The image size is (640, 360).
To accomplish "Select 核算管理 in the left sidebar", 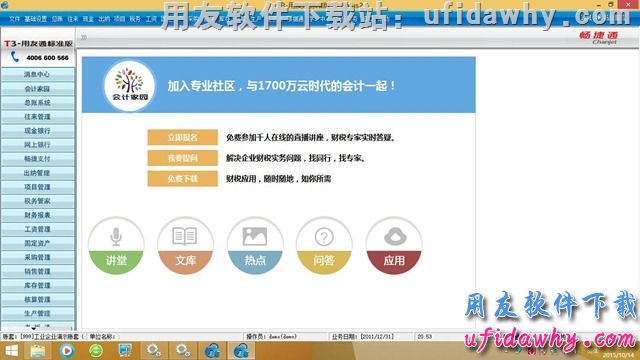I will [38, 300].
